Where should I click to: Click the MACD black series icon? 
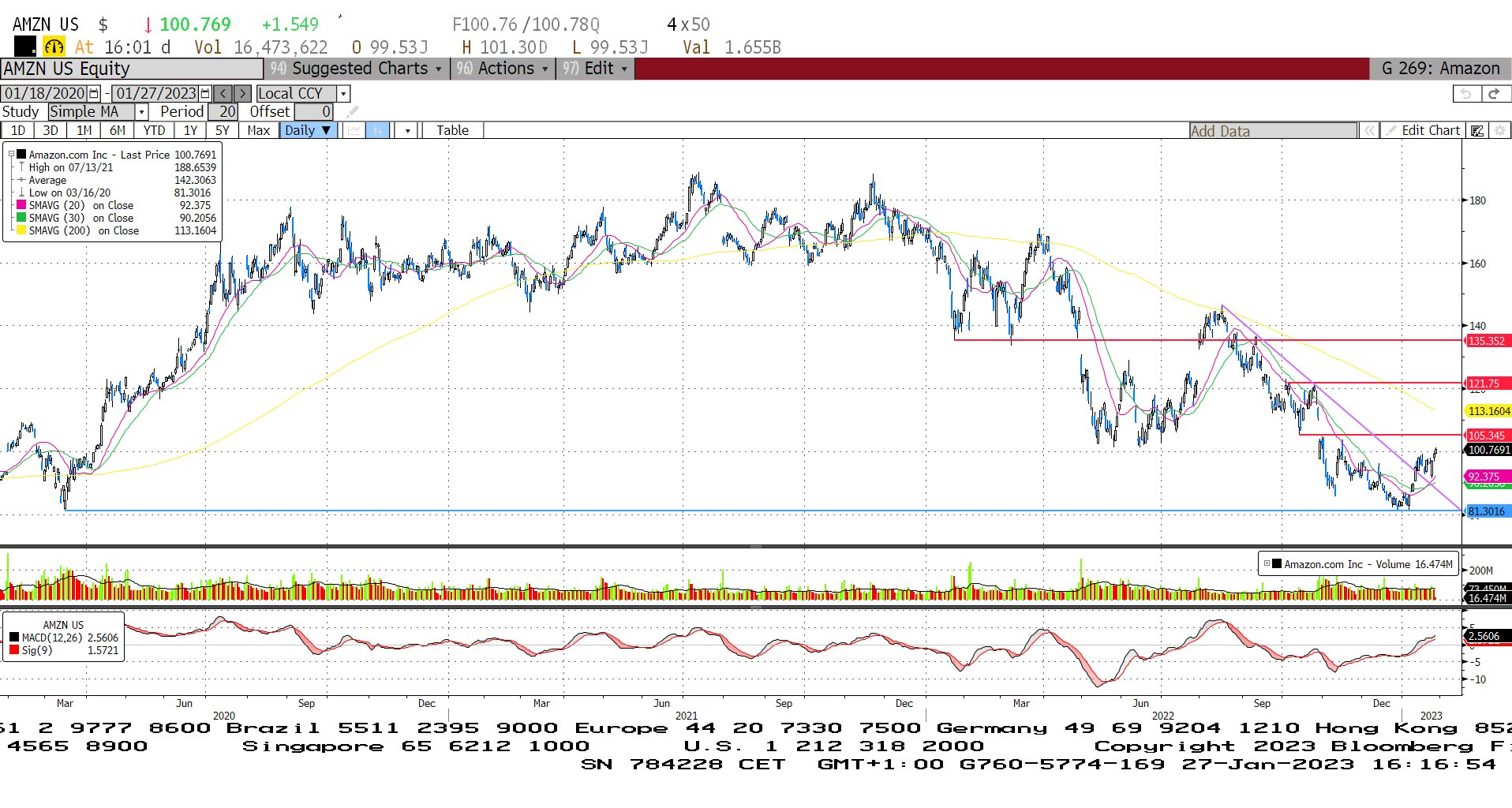(14, 638)
